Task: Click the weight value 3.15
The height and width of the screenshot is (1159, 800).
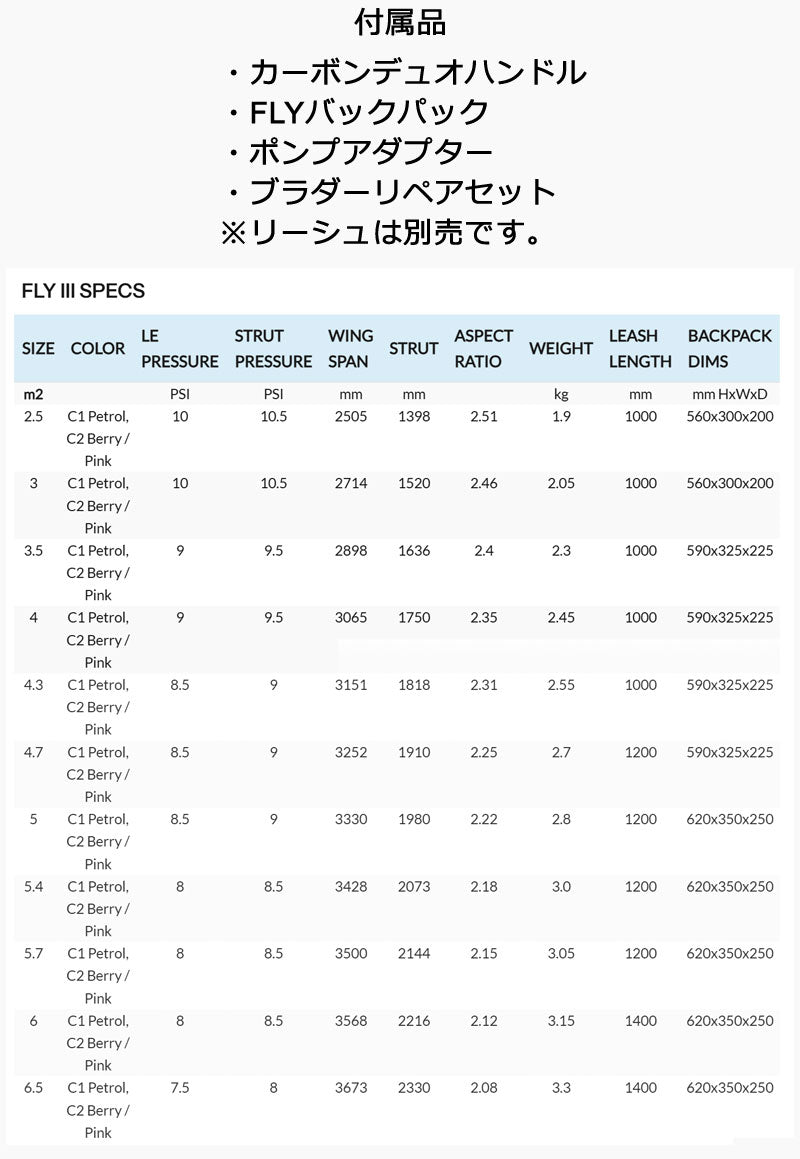Action: pyautogui.click(x=561, y=1021)
